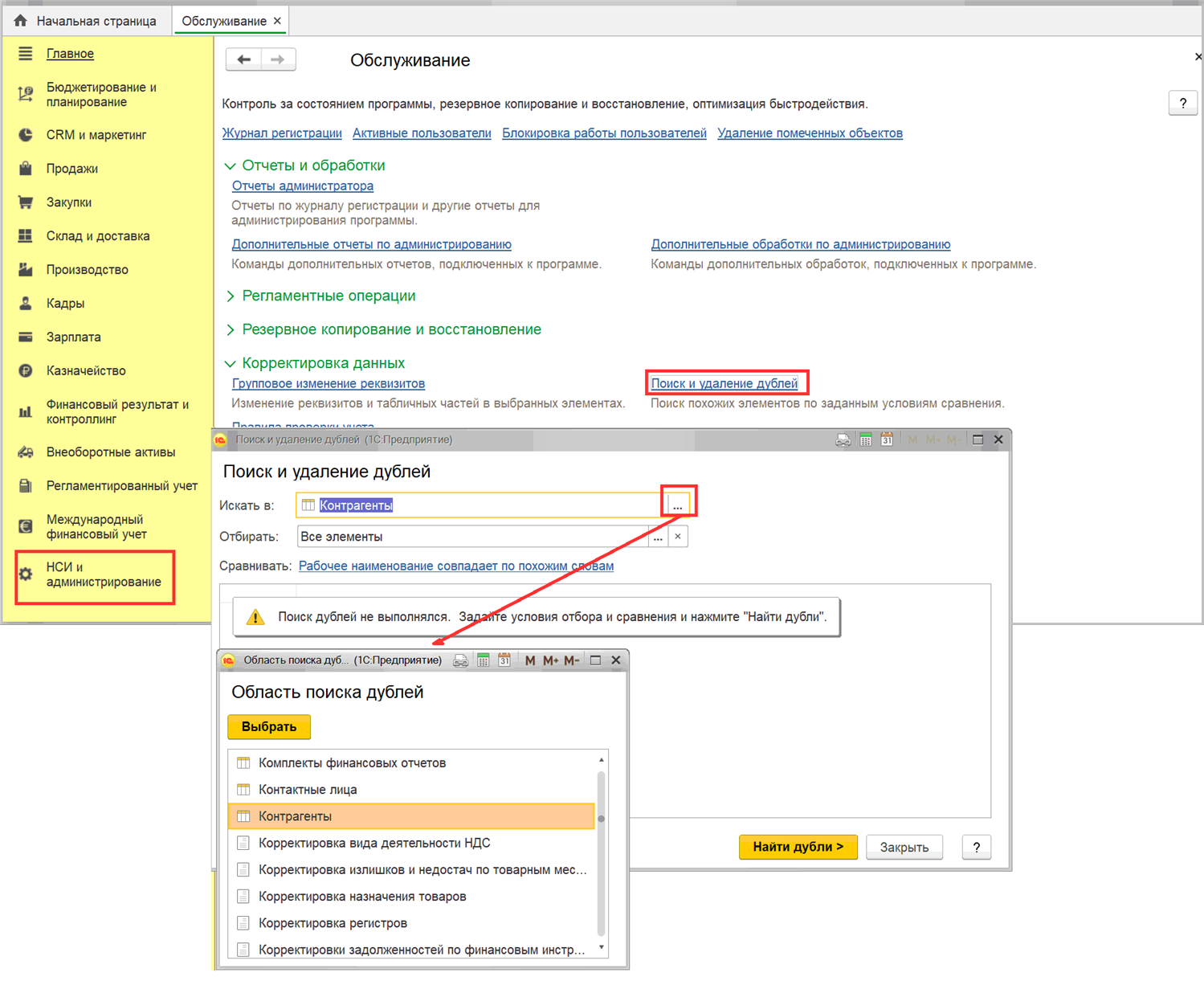Open Журнал регистрации link
Screen dimensions: 1204x989
282,133
